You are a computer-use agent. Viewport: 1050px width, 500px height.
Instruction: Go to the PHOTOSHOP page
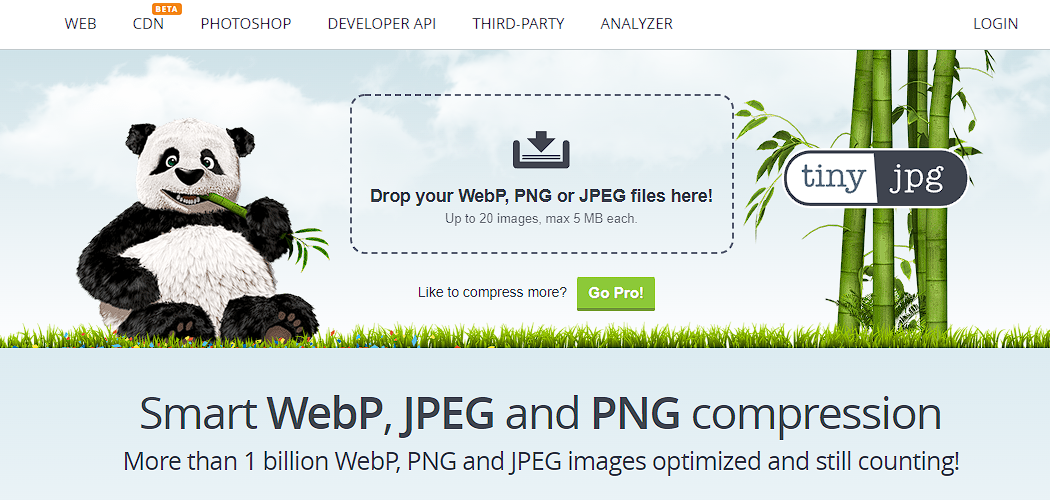(246, 23)
